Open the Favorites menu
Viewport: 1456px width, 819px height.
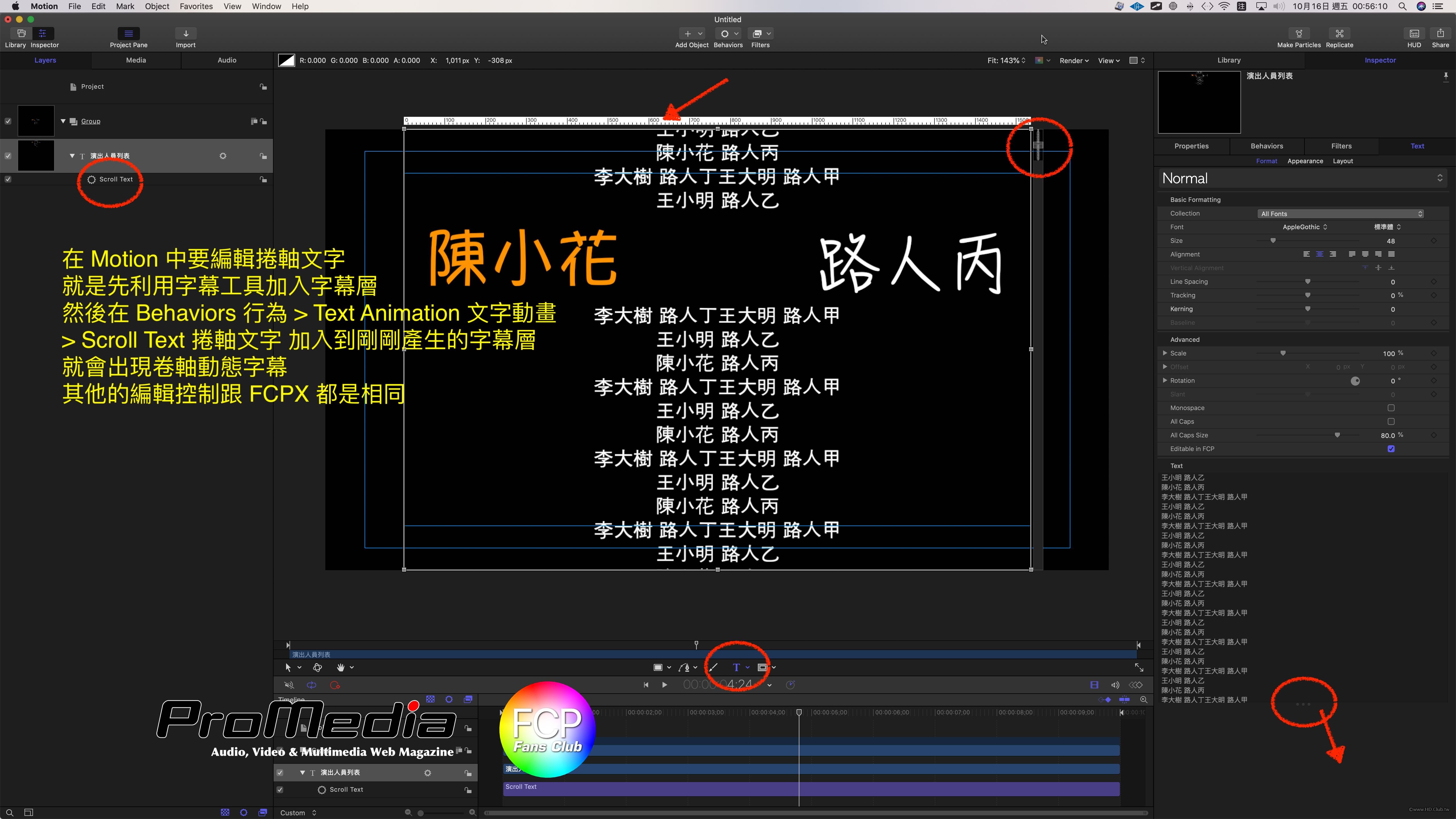coord(196,6)
